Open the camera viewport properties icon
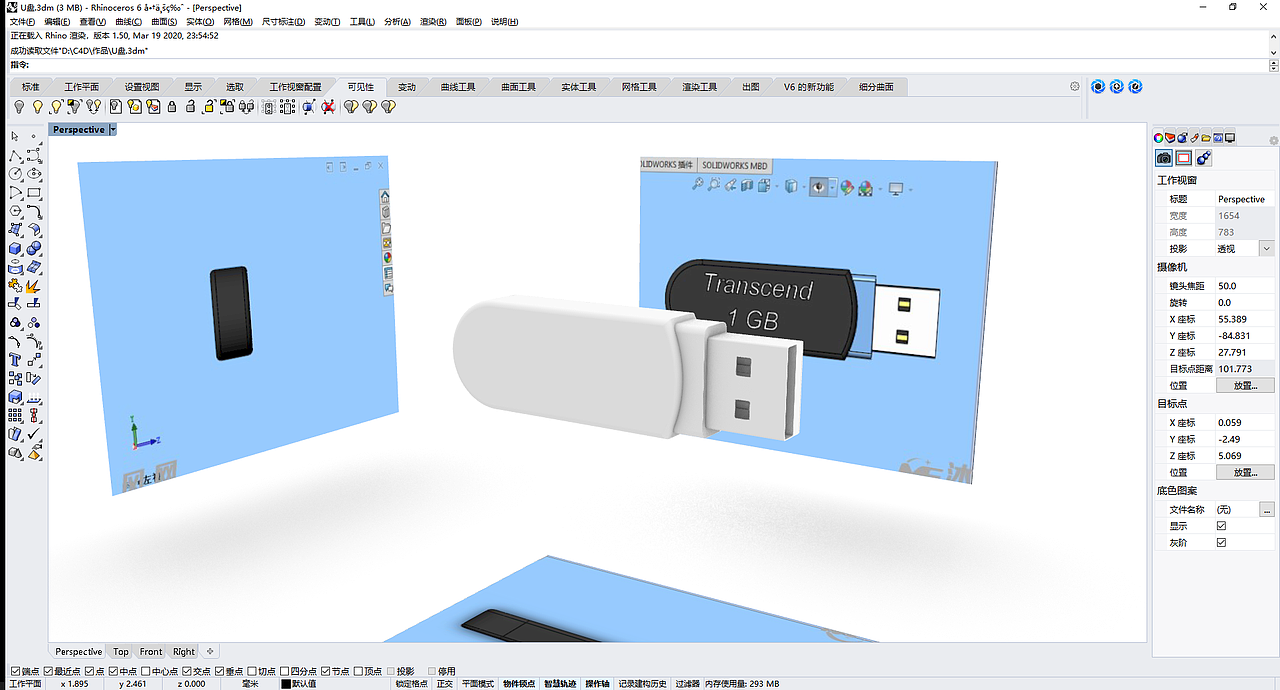This screenshot has width=1280, height=690. pos(1164,158)
